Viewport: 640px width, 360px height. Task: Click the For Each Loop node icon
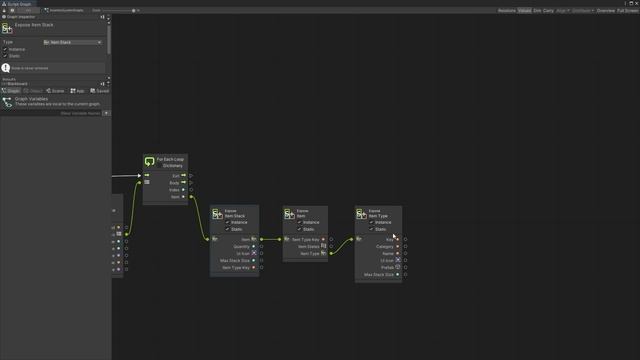click(149, 161)
